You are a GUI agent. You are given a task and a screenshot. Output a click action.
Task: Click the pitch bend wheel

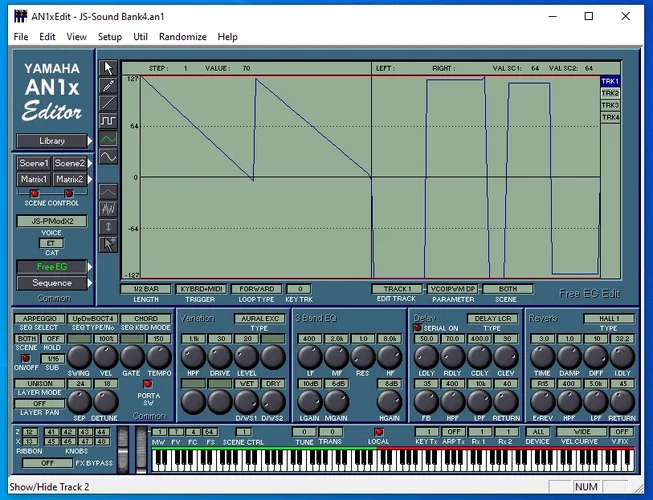[x=123, y=449]
